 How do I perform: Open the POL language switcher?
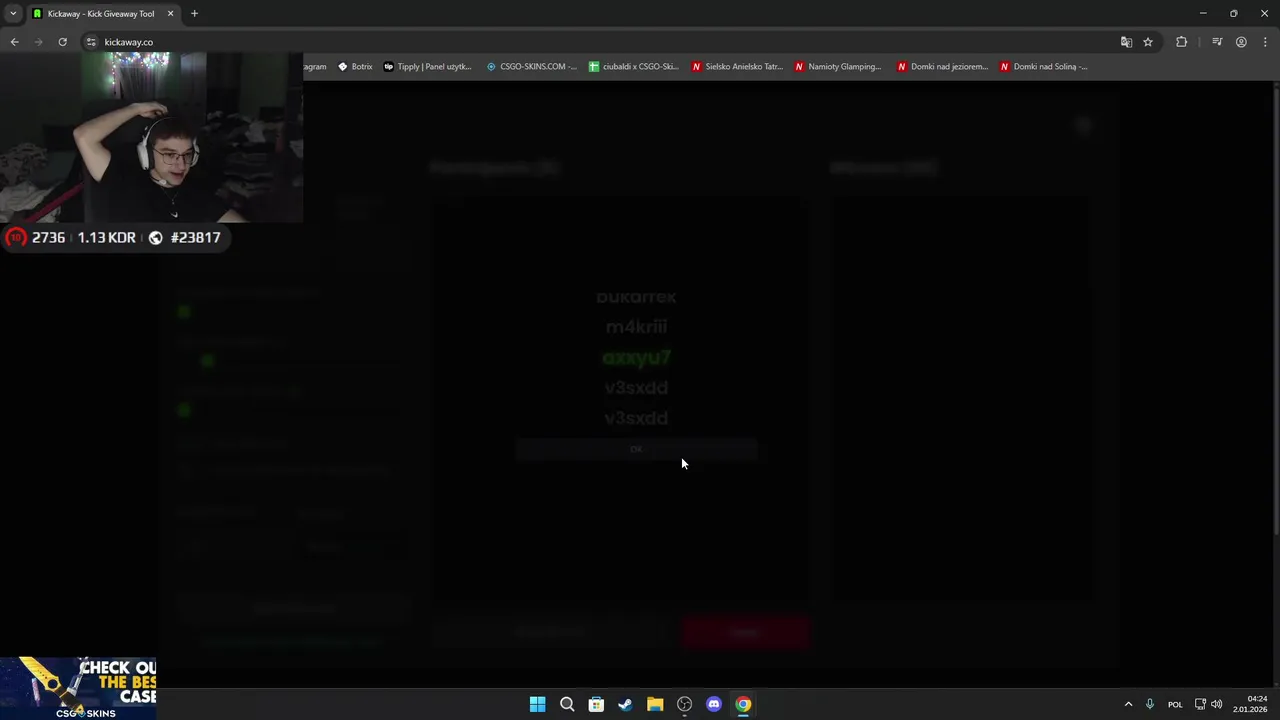(1175, 704)
